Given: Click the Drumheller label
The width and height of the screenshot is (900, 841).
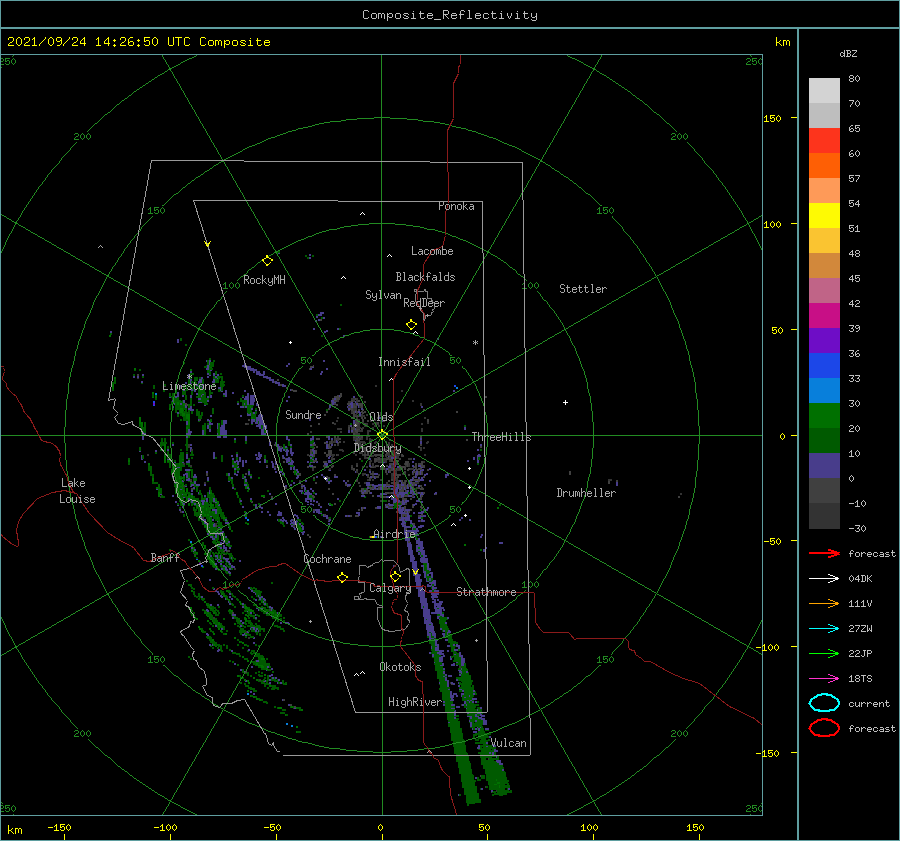Looking at the screenshot, I should 586,493.
